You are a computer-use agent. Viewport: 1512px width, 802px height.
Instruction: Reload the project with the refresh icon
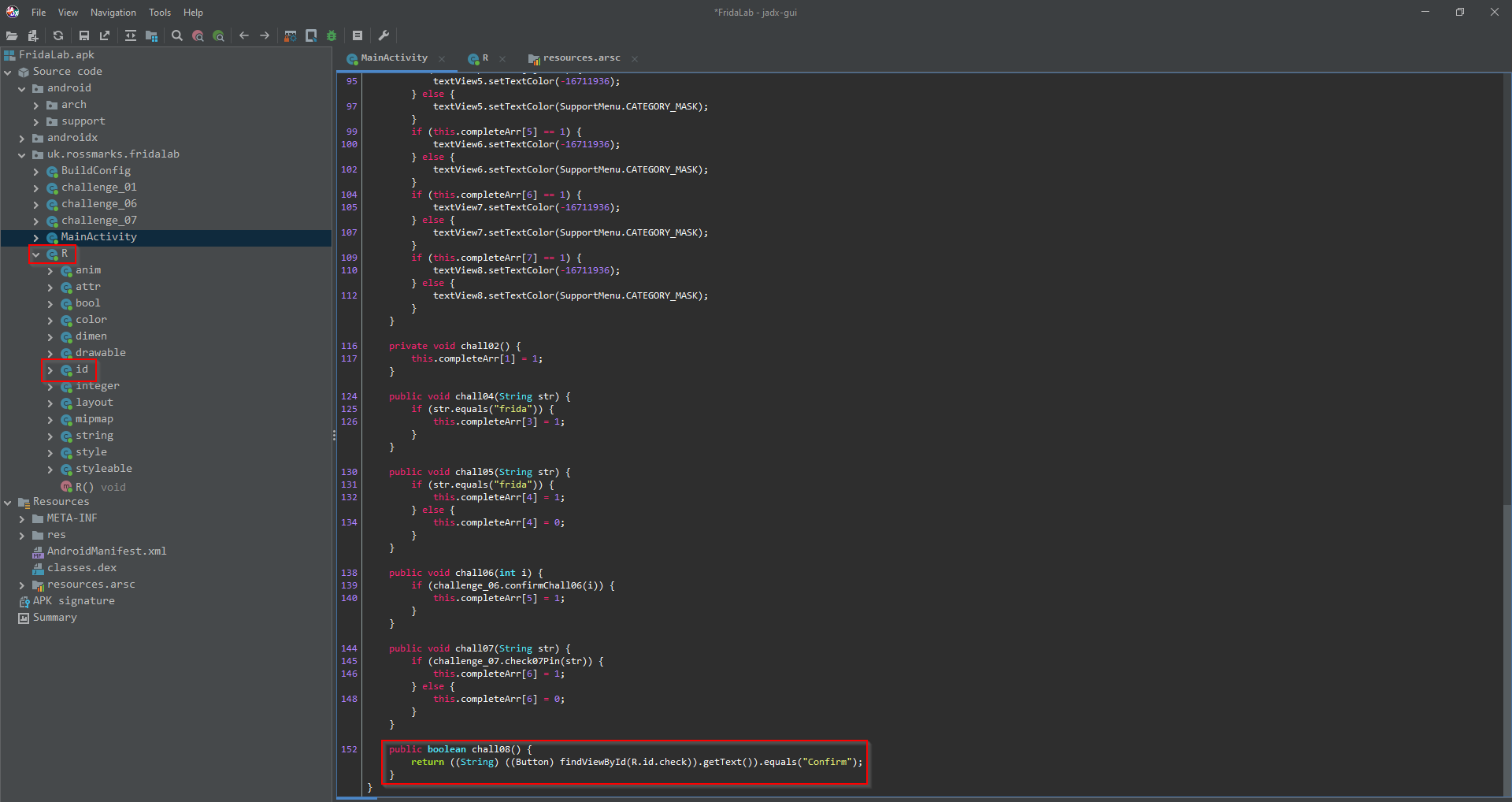pyautogui.click(x=58, y=35)
